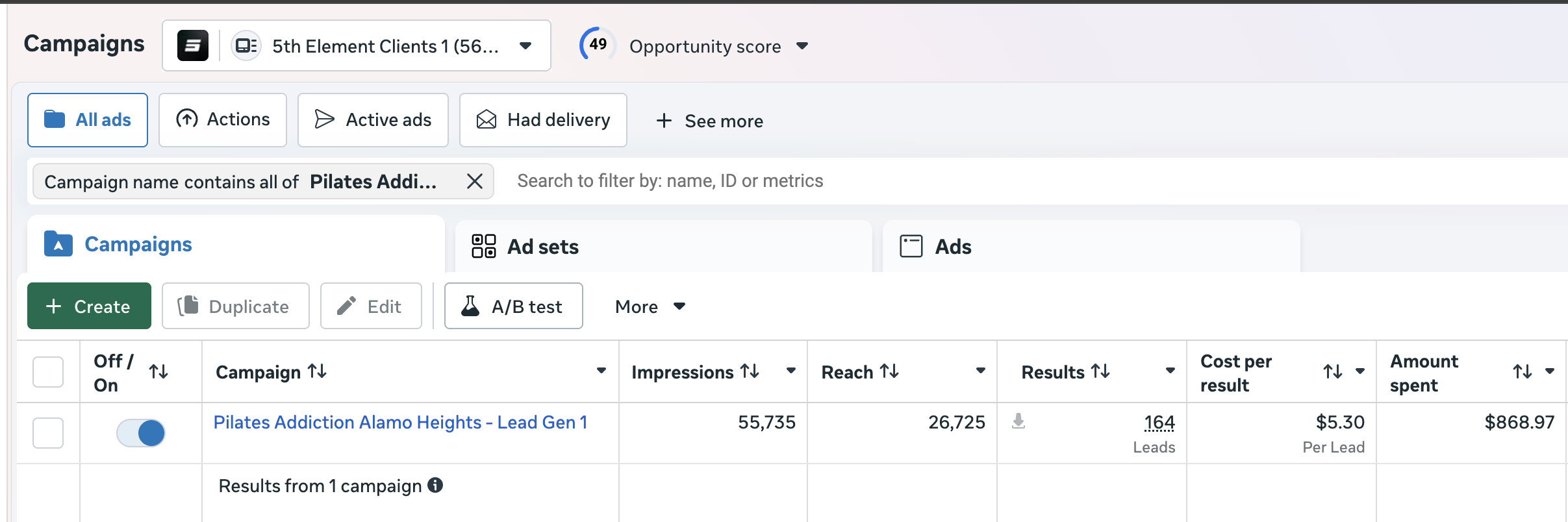The height and width of the screenshot is (522, 1568).
Task: Click See more views
Action: pos(710,121)
